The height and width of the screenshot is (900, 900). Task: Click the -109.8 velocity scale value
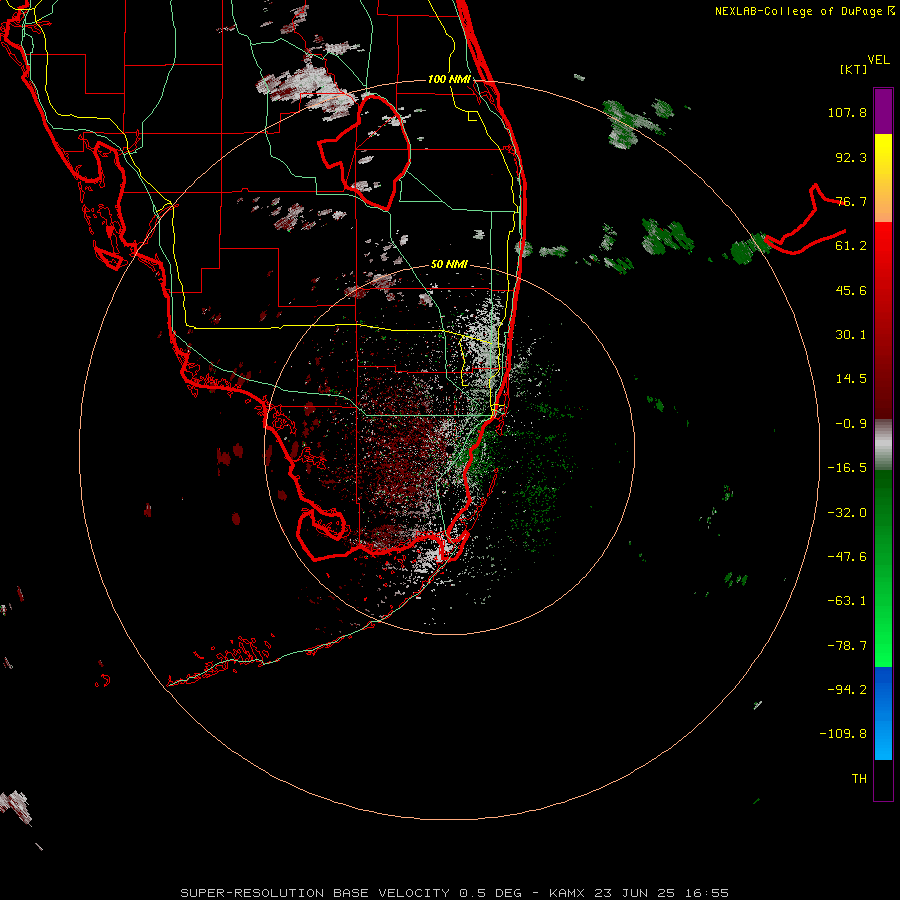coord(844,734)
